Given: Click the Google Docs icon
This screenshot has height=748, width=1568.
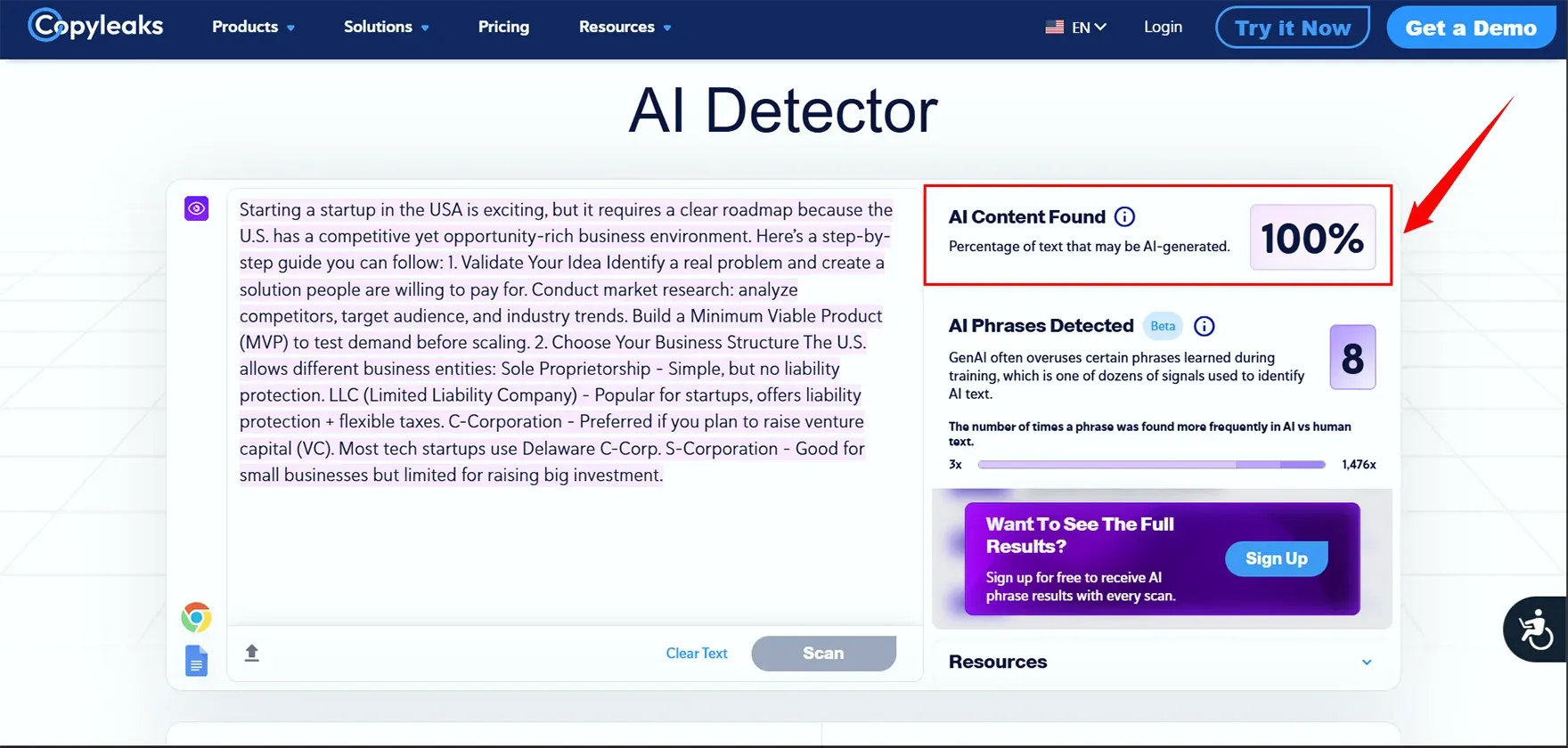Looking at the screenshot, I should pyautogui.click(x=196, y=661).
